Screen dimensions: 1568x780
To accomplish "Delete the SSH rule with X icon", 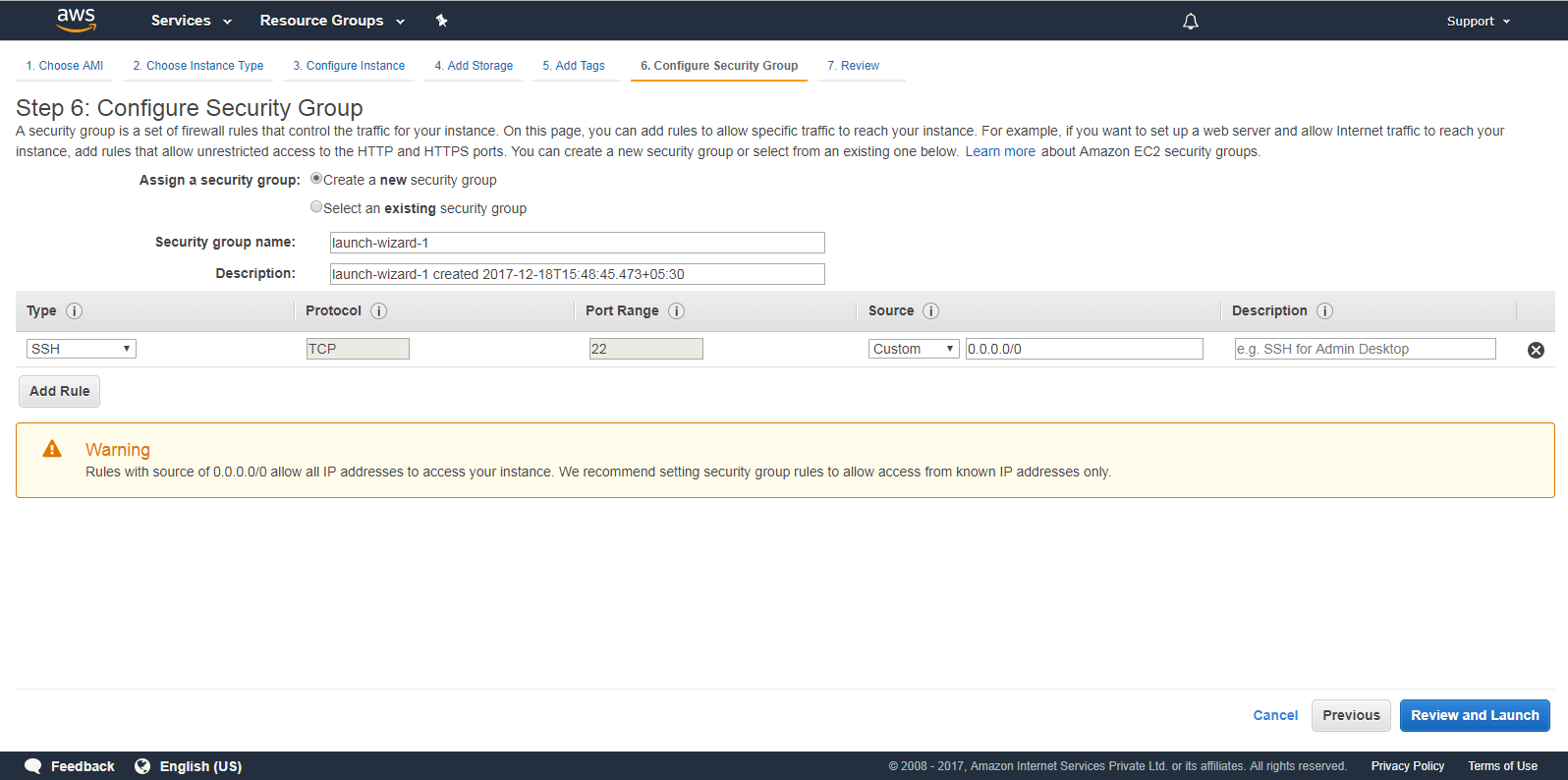I will [x=1536, y=350].
